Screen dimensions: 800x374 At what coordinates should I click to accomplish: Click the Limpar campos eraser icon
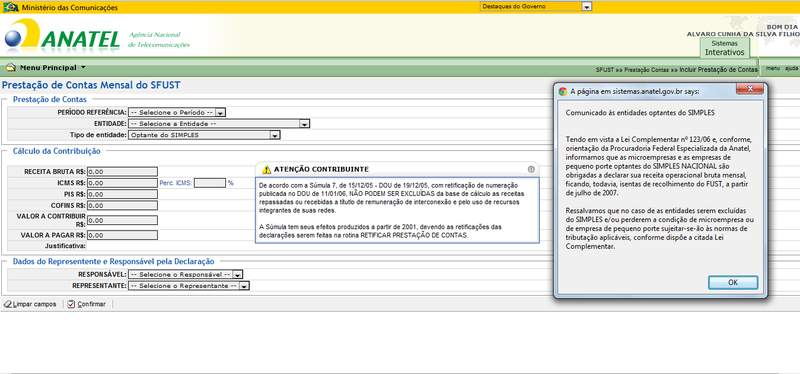(8, 304)
